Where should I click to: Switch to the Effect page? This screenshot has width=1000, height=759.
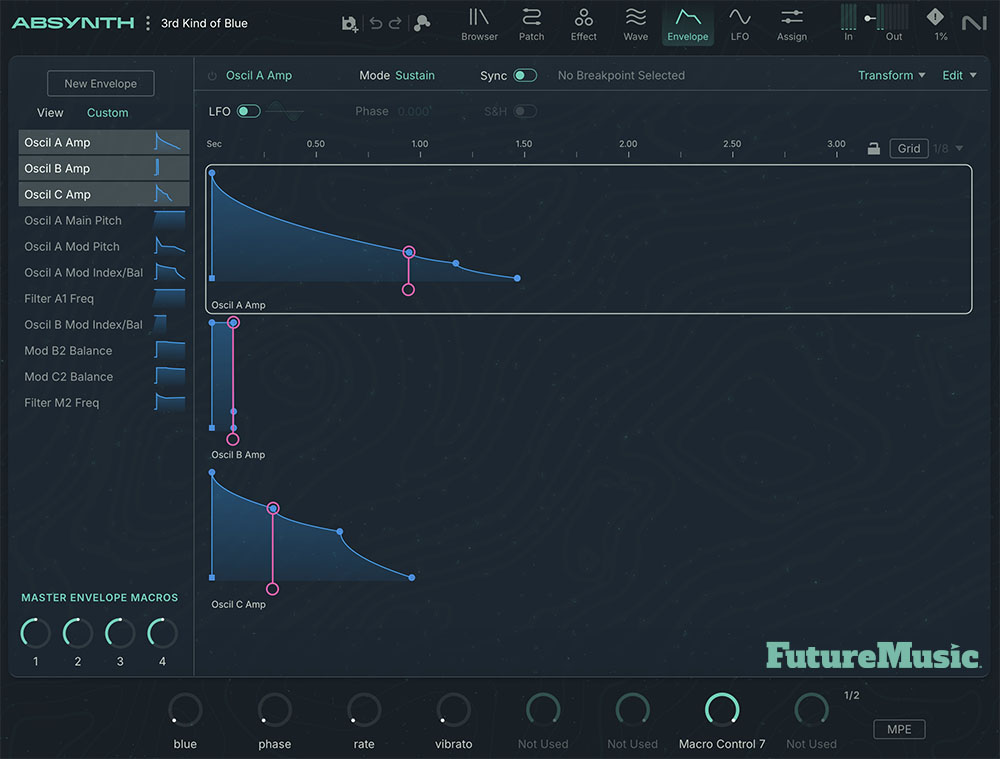click(x=583, y=24)
